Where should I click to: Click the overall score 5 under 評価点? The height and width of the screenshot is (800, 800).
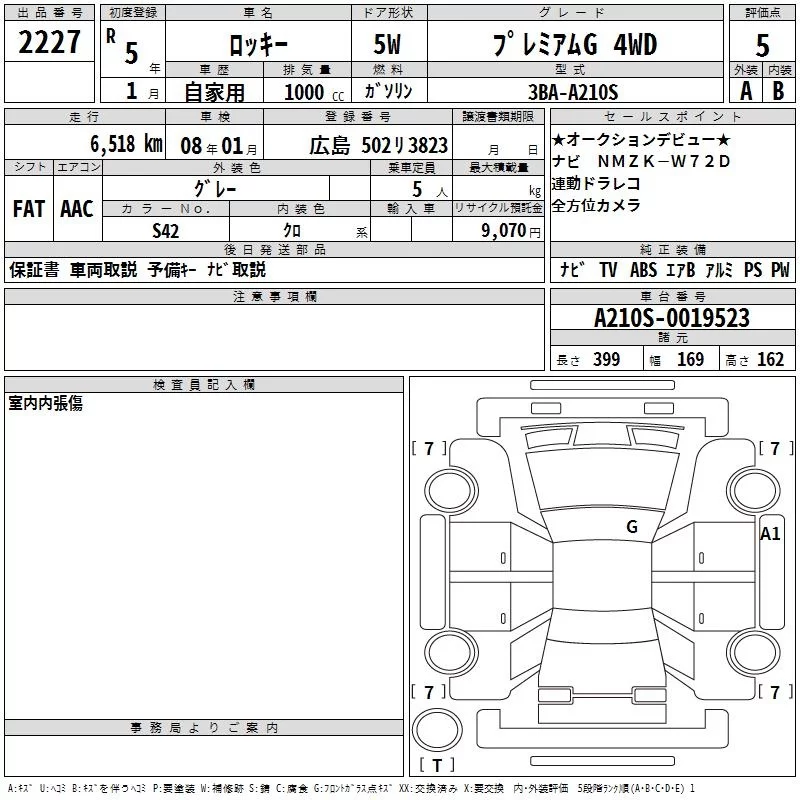tap(762, 45)
